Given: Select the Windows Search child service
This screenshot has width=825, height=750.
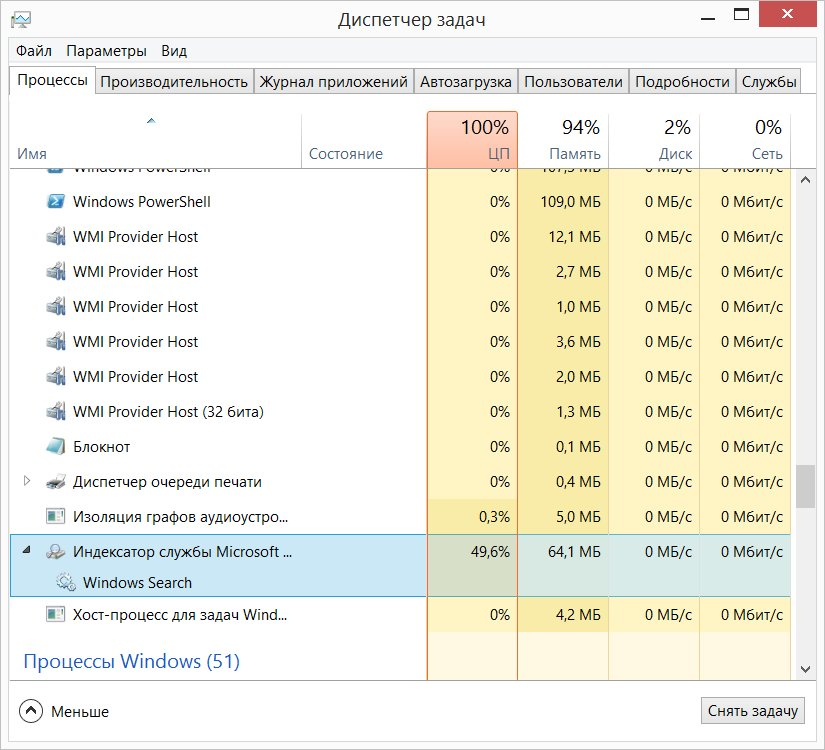Looking at the screenshot, I should [137, 583].
